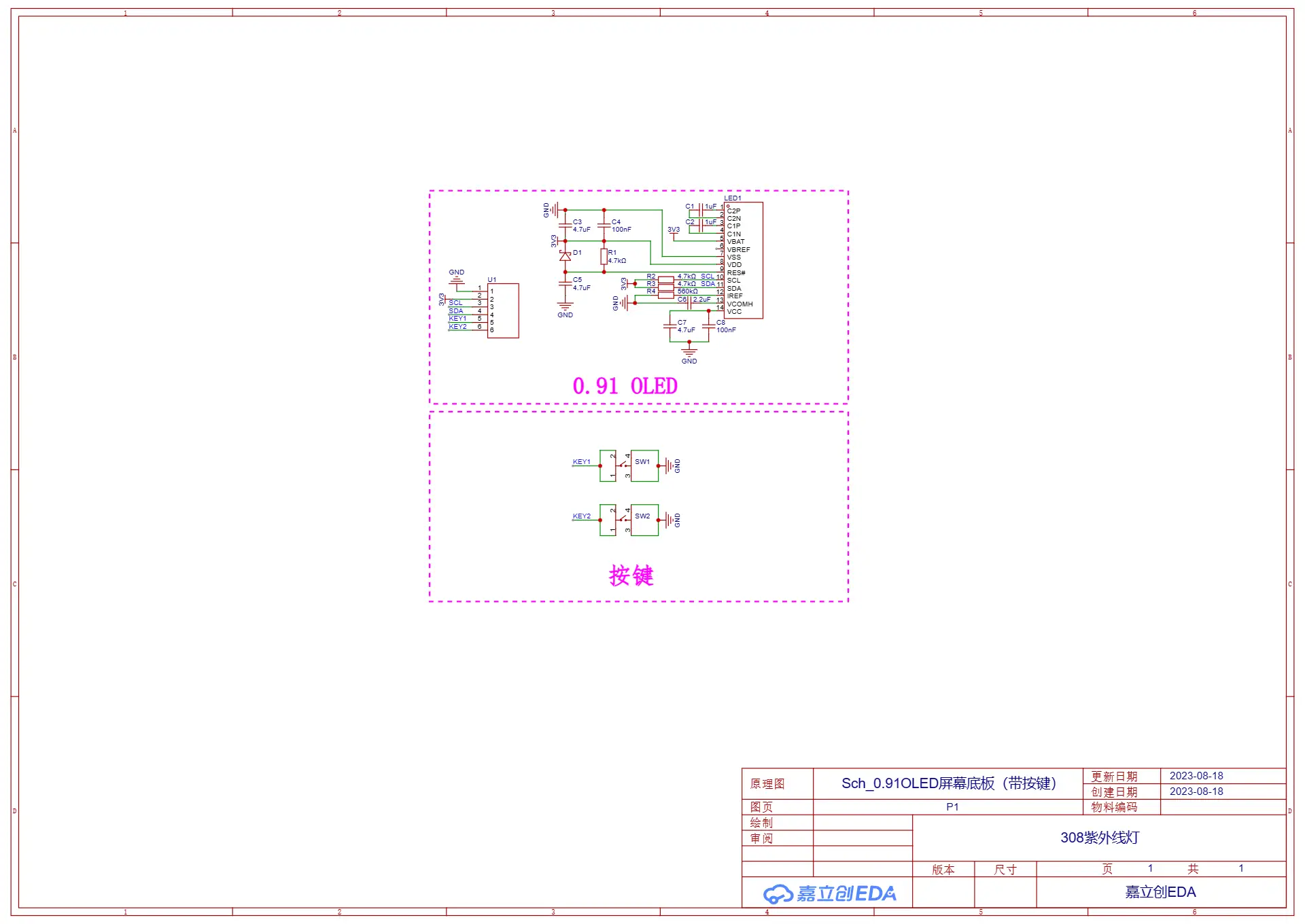This screenshot has width=1305, height=924.
Task: Select the C5 4.7uF capacitor symbol
Action: [565, 284]
